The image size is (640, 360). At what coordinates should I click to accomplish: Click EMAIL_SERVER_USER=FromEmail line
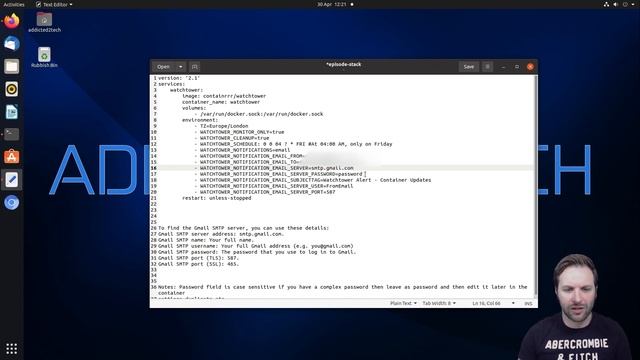pyautogui.click(x=273, y=186)
